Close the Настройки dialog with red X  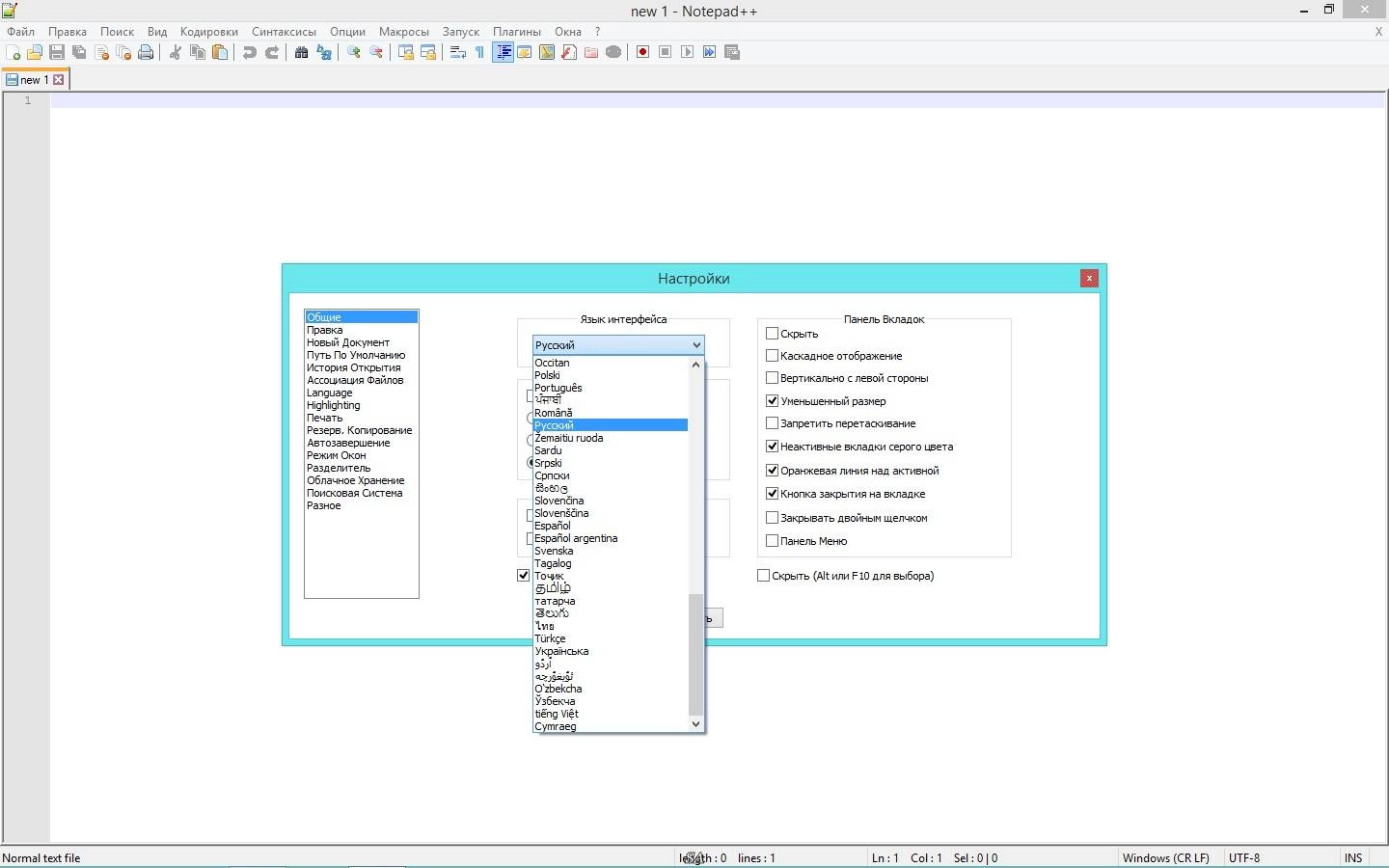click(x=1089, y=278)
